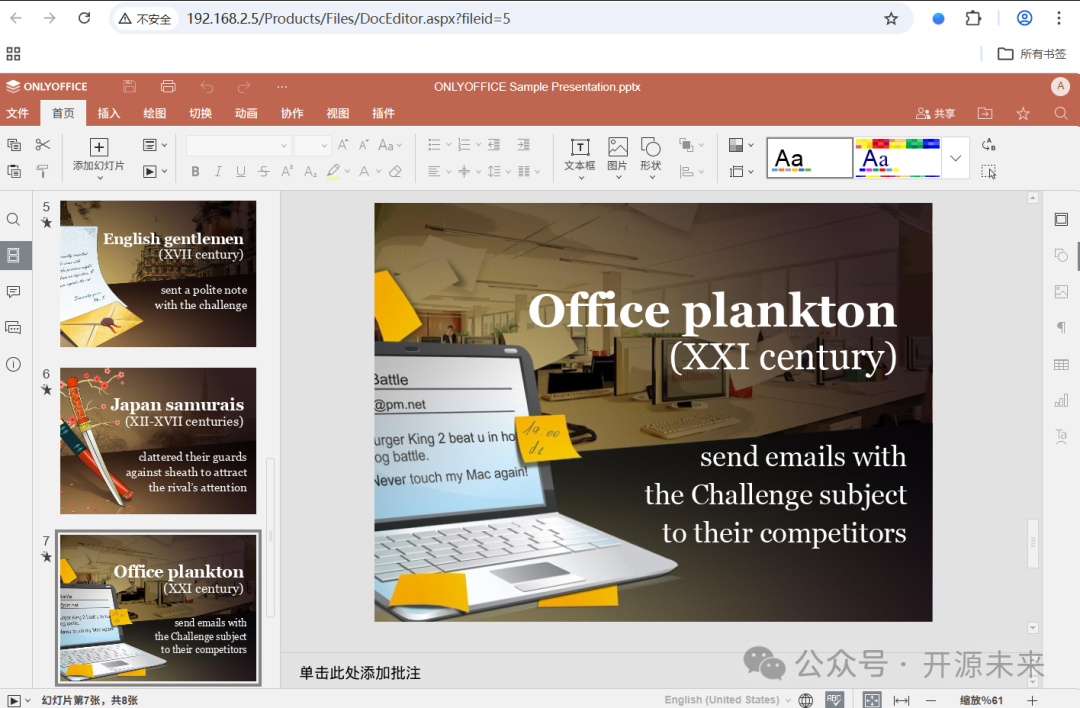This screenshot has width=1080, height=708.
Task: Toggle italic formatting
Action: [217, 172]
